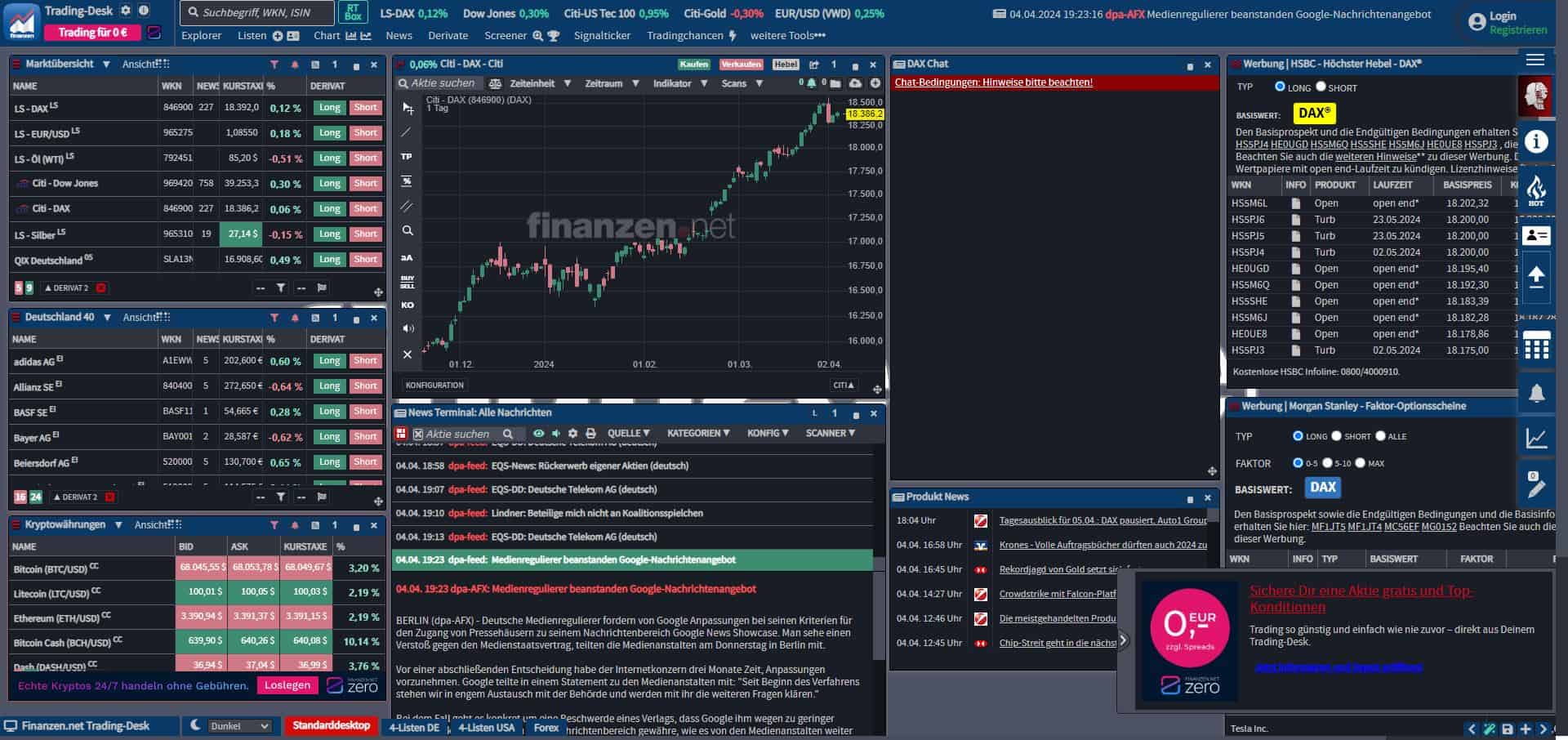Click the chart zoom magnifier tool

(x=407, y=231)
